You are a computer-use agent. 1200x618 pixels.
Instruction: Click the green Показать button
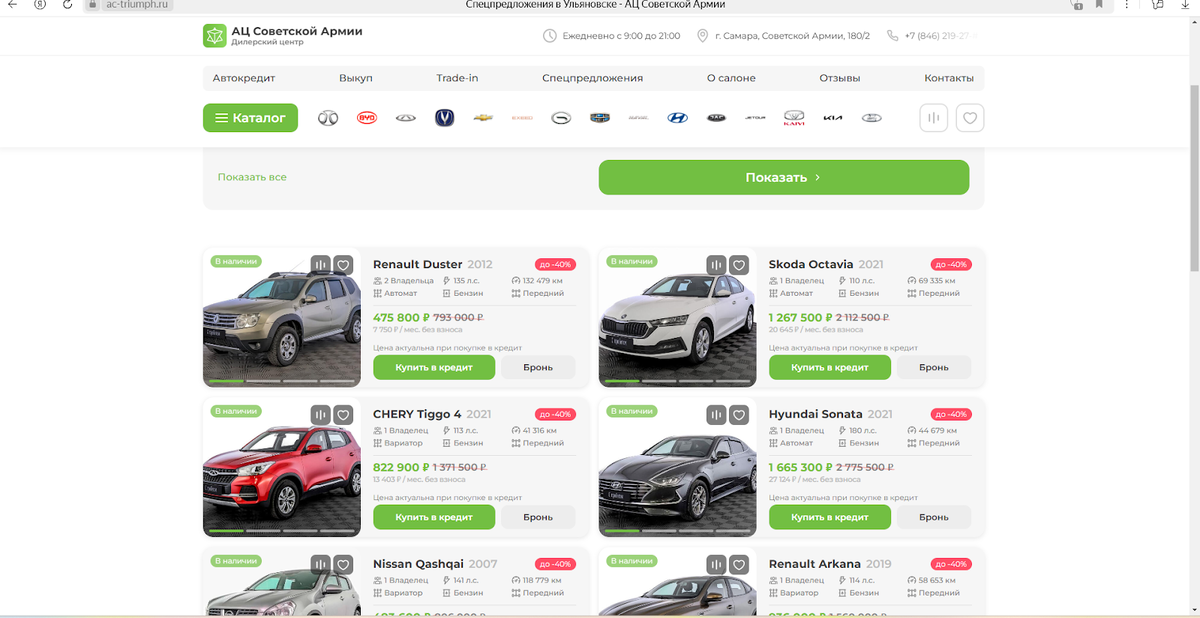click(784, 177)
